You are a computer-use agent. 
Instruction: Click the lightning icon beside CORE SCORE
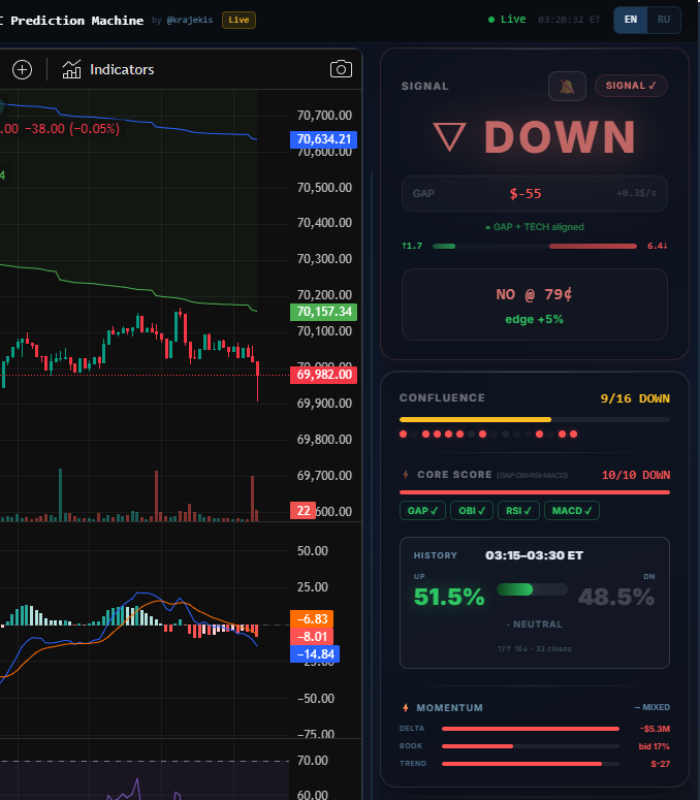click(x=406, y=474)
